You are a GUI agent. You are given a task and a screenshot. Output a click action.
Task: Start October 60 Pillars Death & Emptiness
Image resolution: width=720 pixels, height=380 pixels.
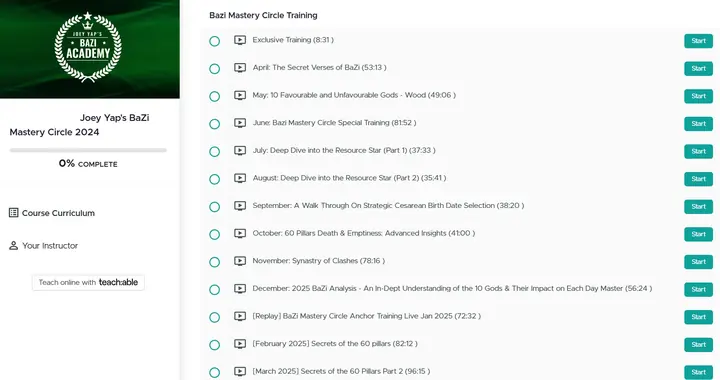(x=698, y=234)
